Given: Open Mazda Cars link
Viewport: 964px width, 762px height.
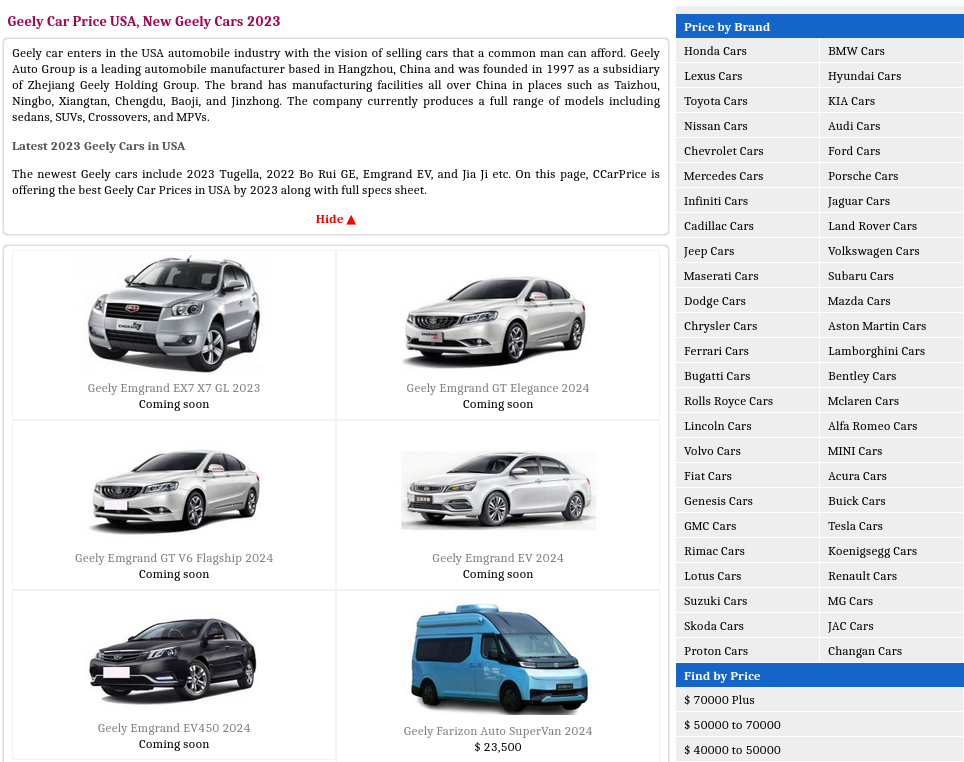Looking at the screenshot, I should (x=859, y=301).
